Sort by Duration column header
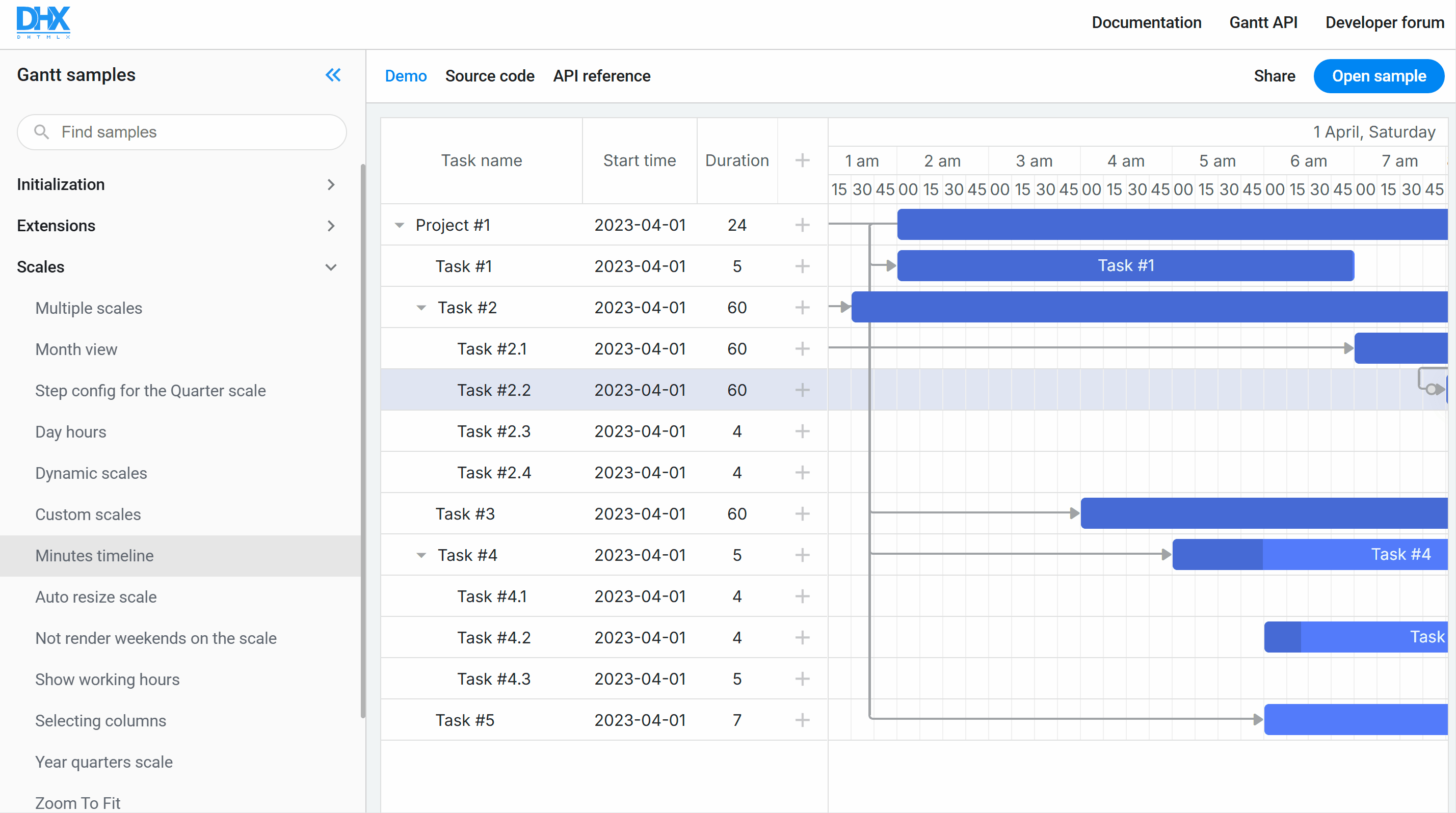1456x813 pixels. coord(737,160)
